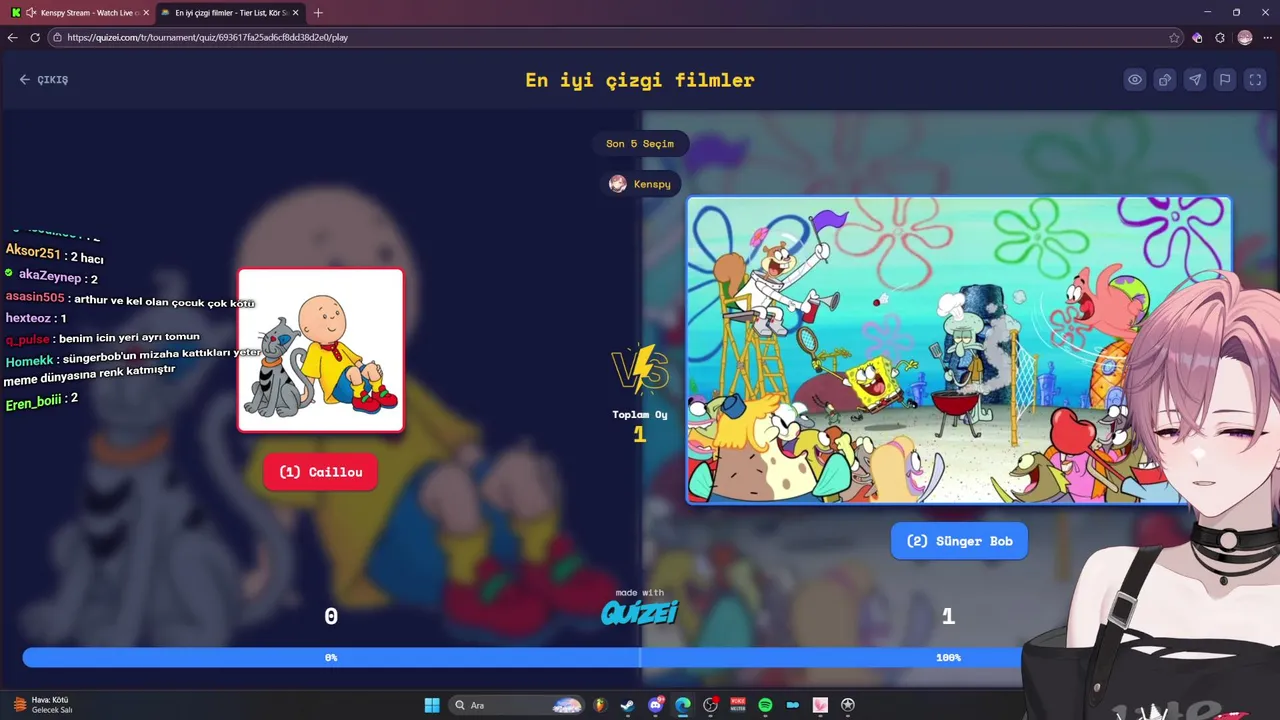Click chat username akaZeynep
This screenshot has width=1280, height=720.
(x=50, y=276)
